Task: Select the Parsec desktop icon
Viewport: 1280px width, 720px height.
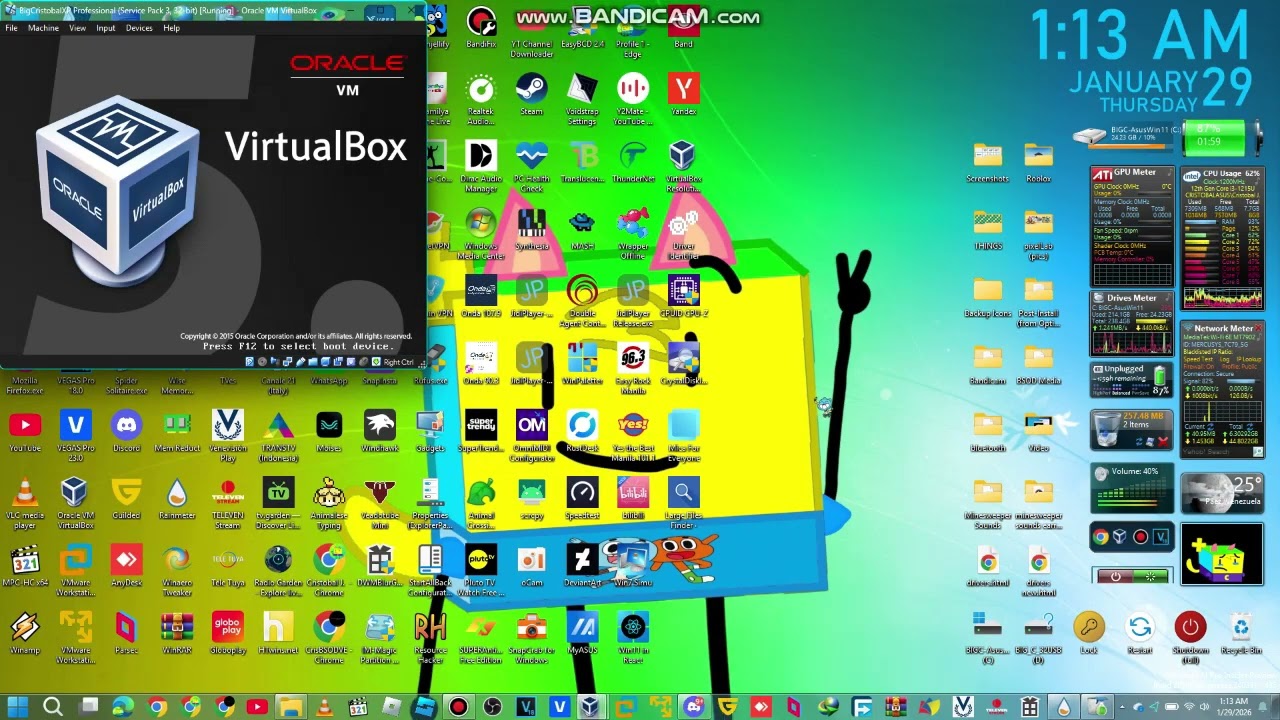Action: pos(126,633)
